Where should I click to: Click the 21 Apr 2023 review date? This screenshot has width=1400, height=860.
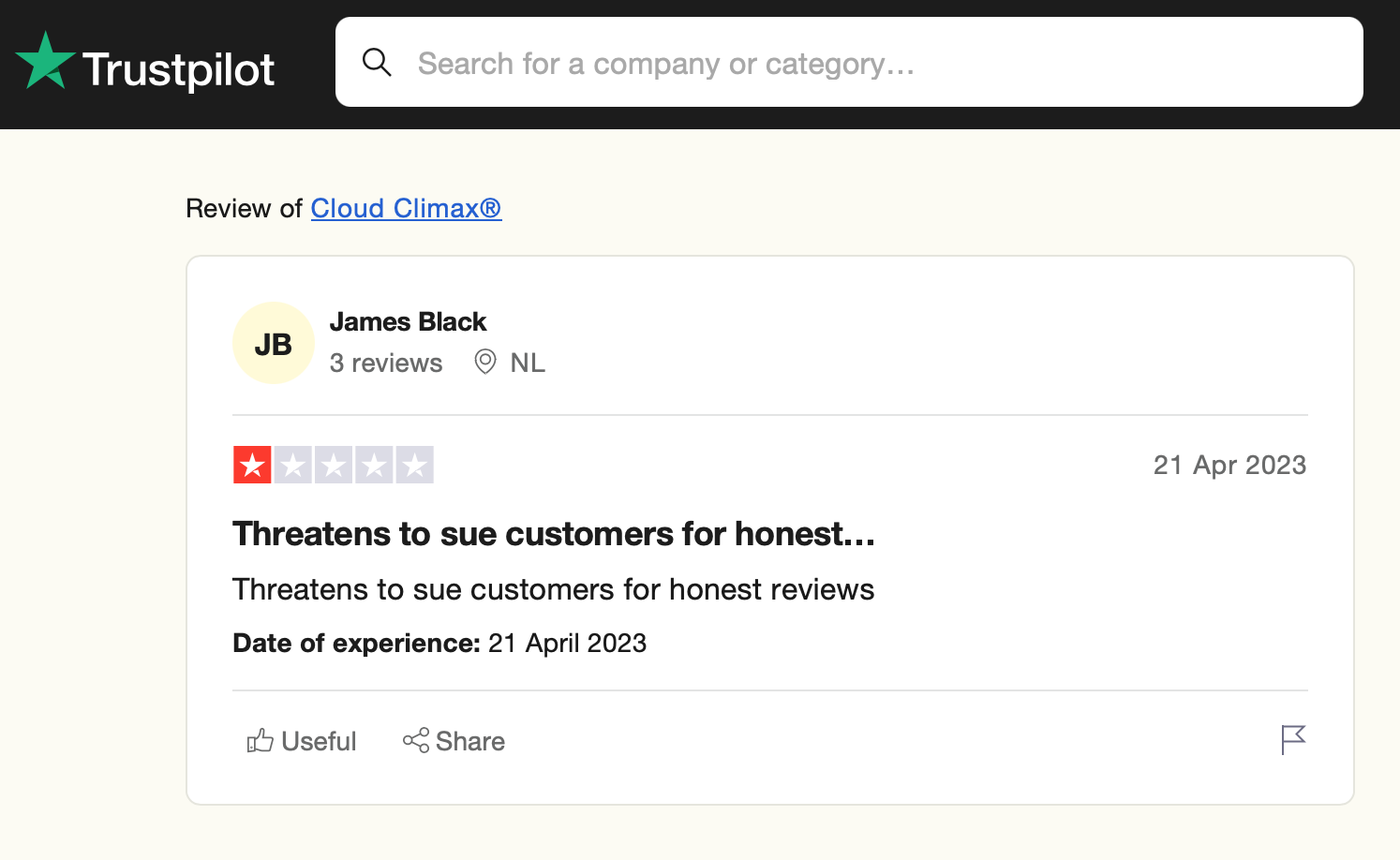pos(1229,465)
